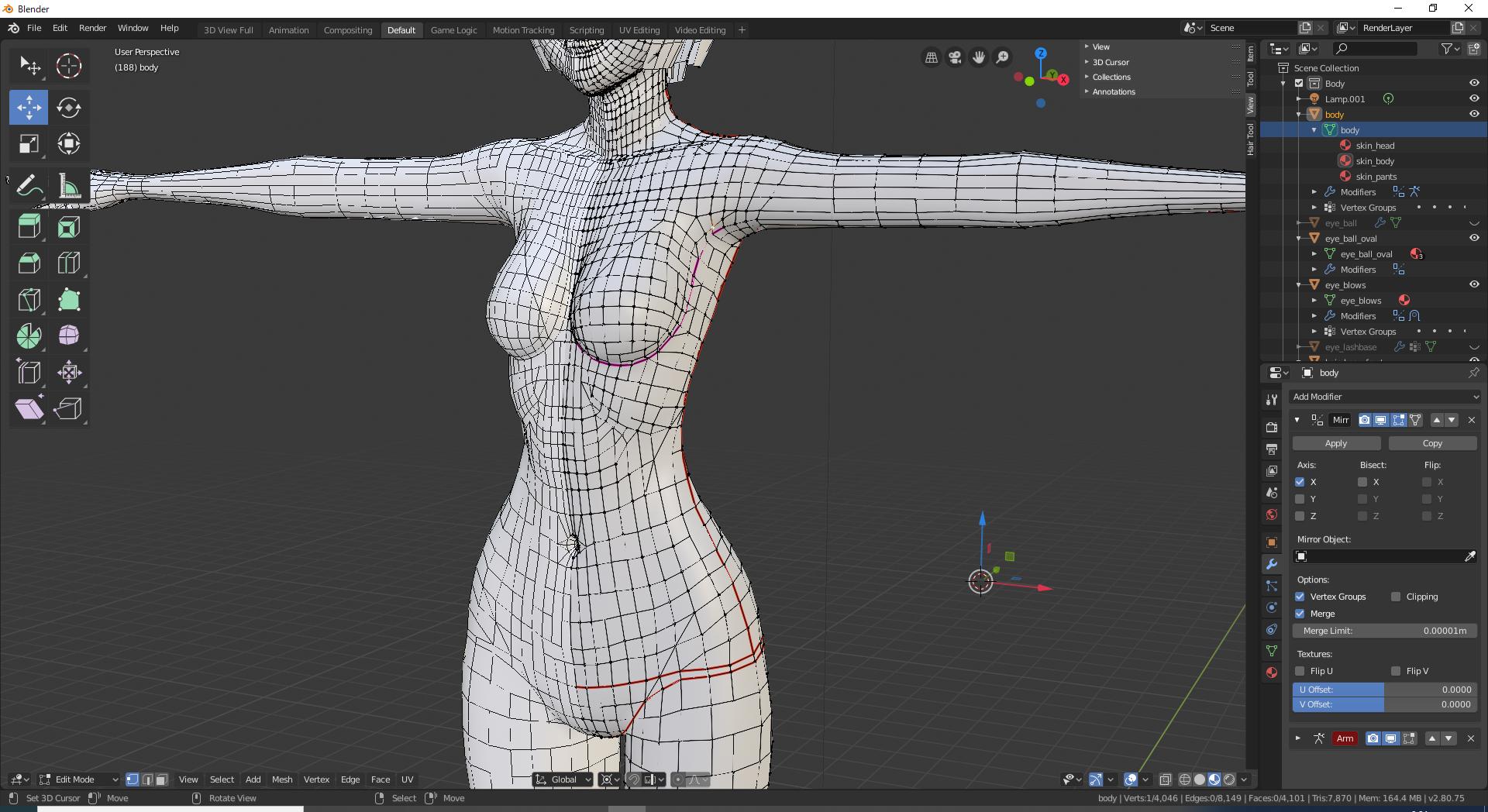Uncheck the Merge option

(x=1300, y=614)
